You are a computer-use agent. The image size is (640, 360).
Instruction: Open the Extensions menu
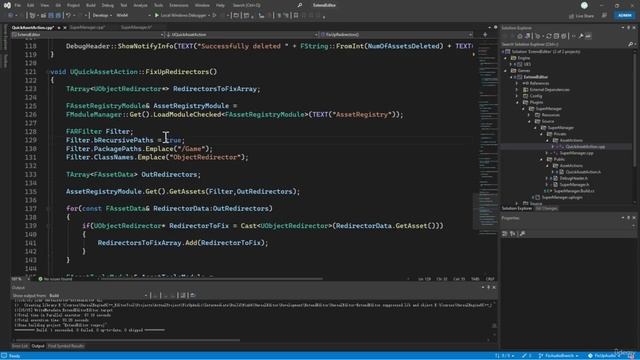(x=179, y=5)
